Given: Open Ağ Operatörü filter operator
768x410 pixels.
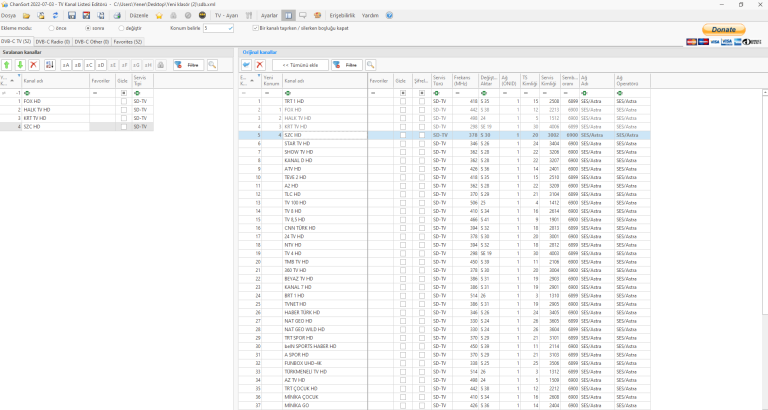Looking at the screenshot, I should pyautogui.click(x=620, y=93).
